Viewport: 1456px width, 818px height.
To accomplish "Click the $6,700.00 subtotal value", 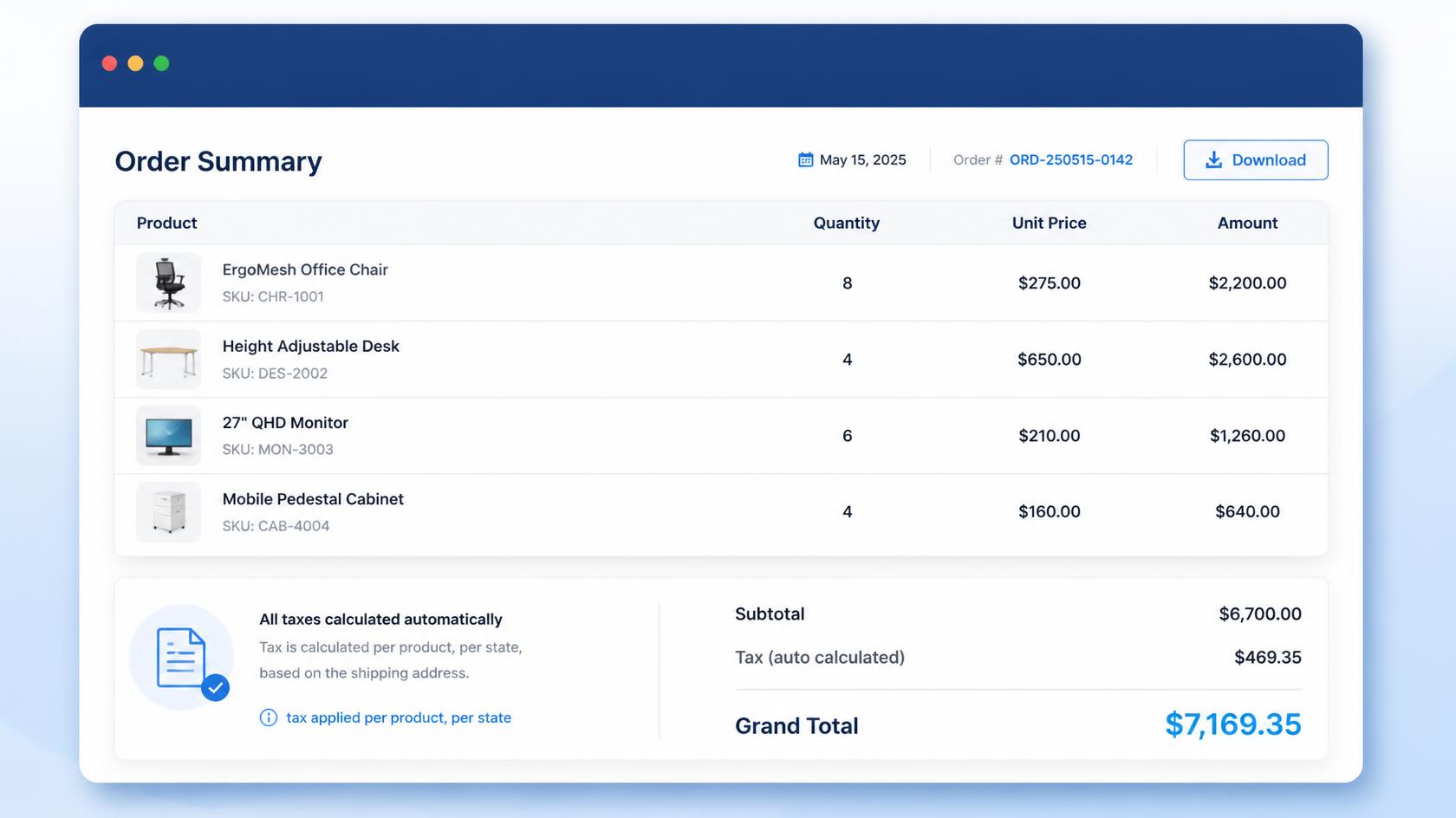I will [x=1260, y=614].
